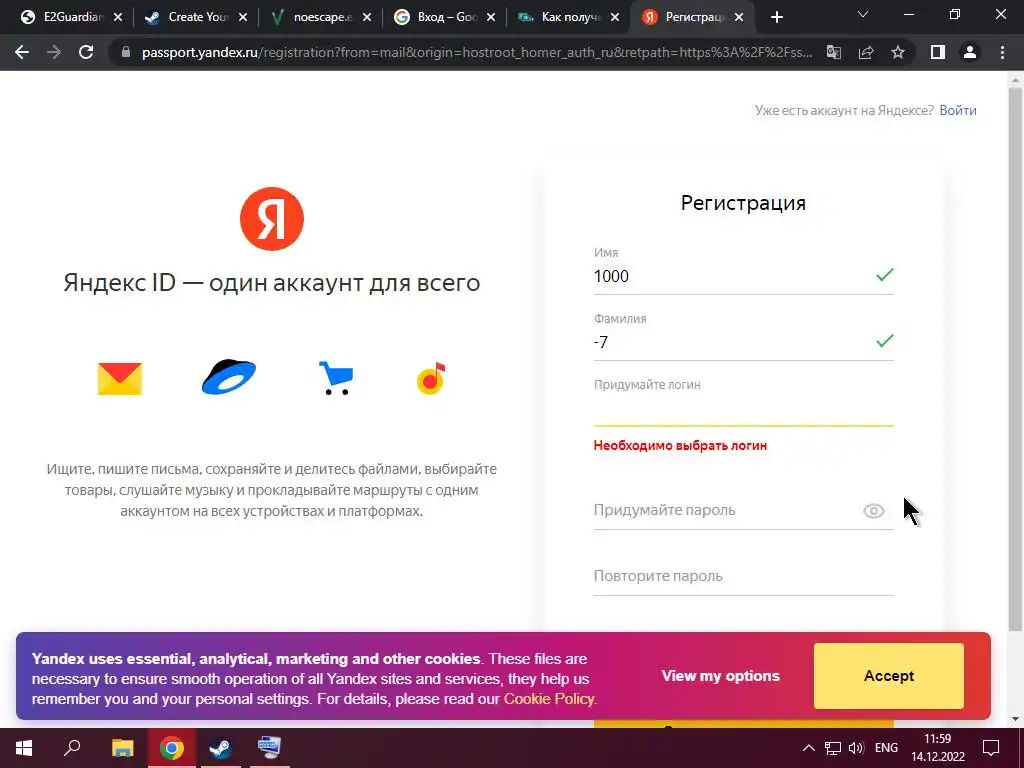The image size is (1024, 768).
Task: Open the Chrome three-dot menu
Action: [x=1002, y=52]
